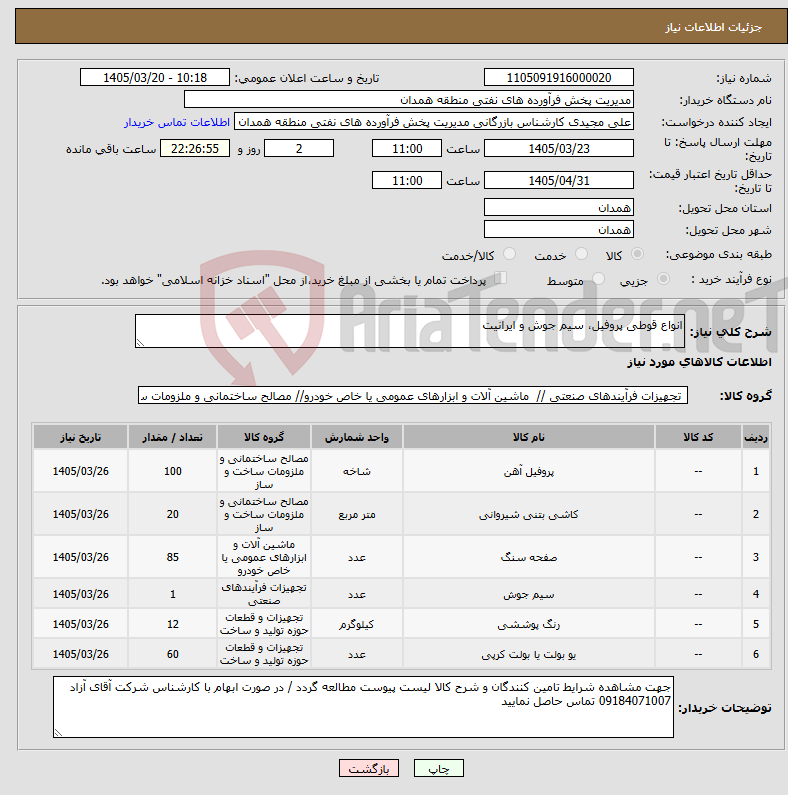Click the need date of row 1

click(81, 472)
